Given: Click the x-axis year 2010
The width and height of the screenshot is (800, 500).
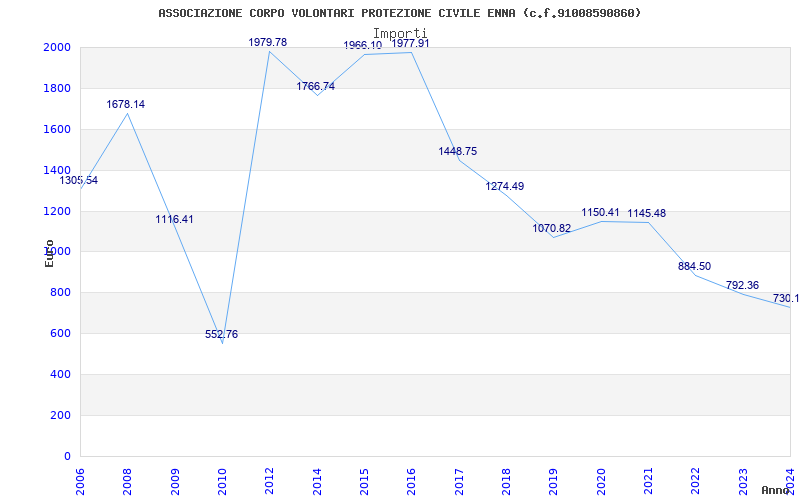Looking at the screenshot, I should tap(222, 482).
